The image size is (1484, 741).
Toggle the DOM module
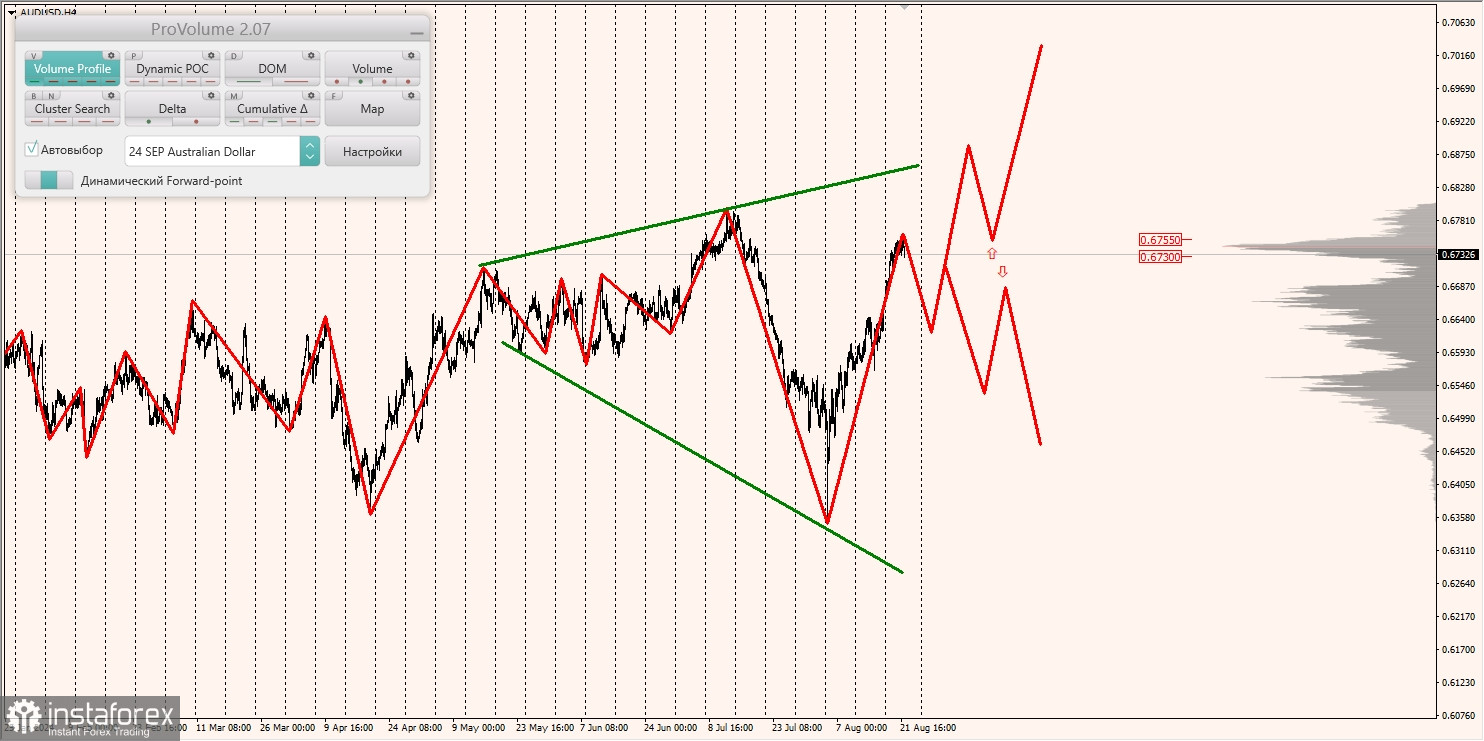pyautogui.click(x=272, y=68)
